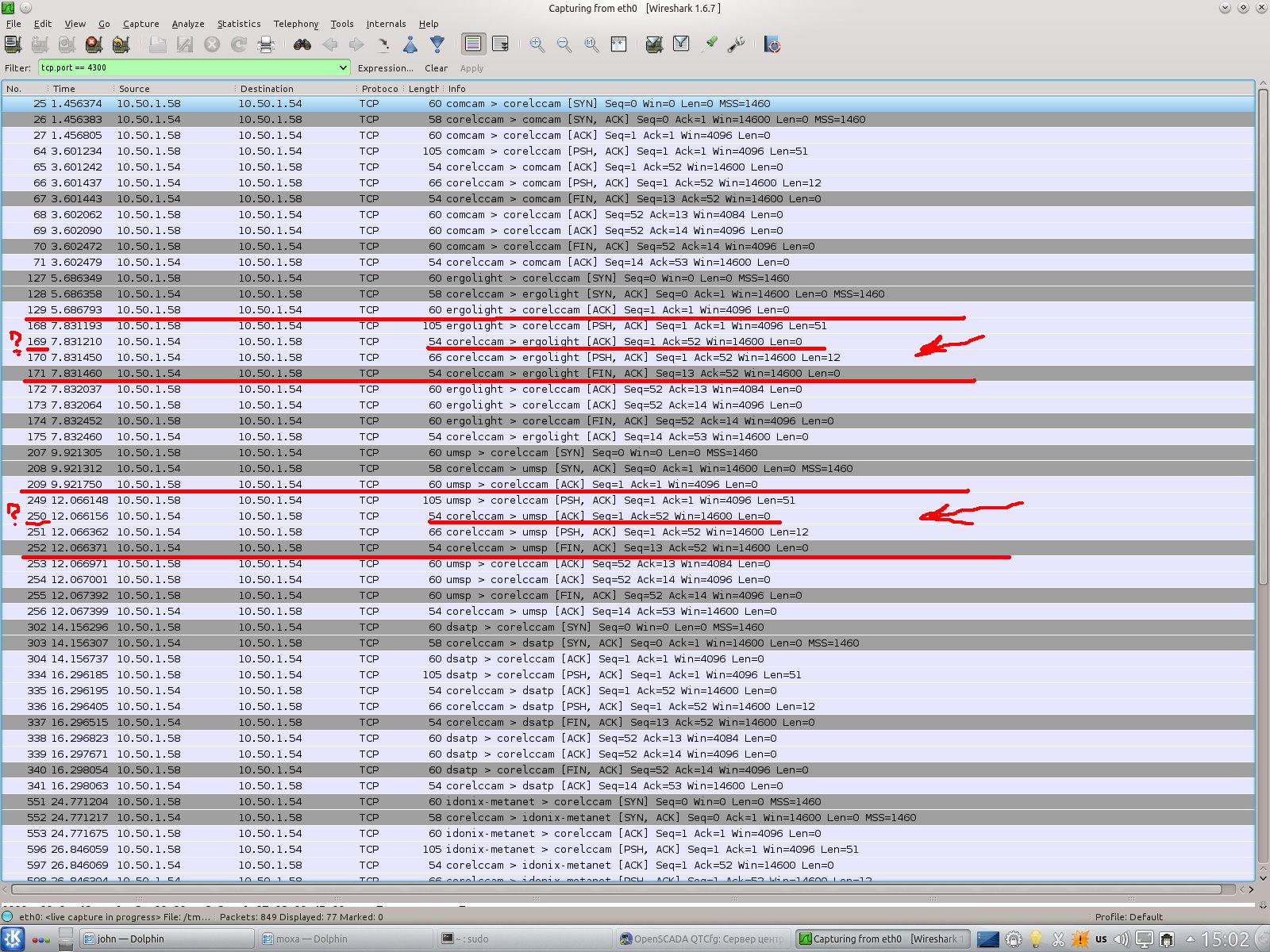Expand the display filter history dropdown
The image size is (1270, 952).
click(343, 68)
